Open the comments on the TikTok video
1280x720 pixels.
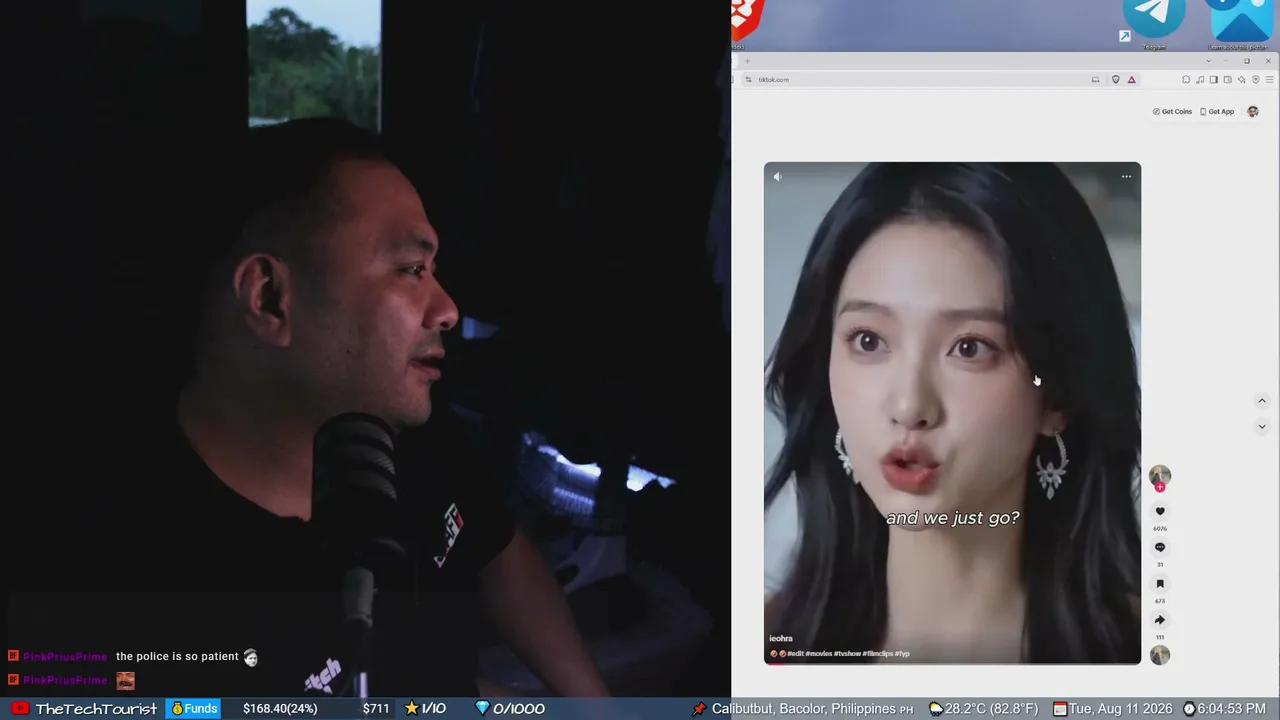(x=1160, y=547)
